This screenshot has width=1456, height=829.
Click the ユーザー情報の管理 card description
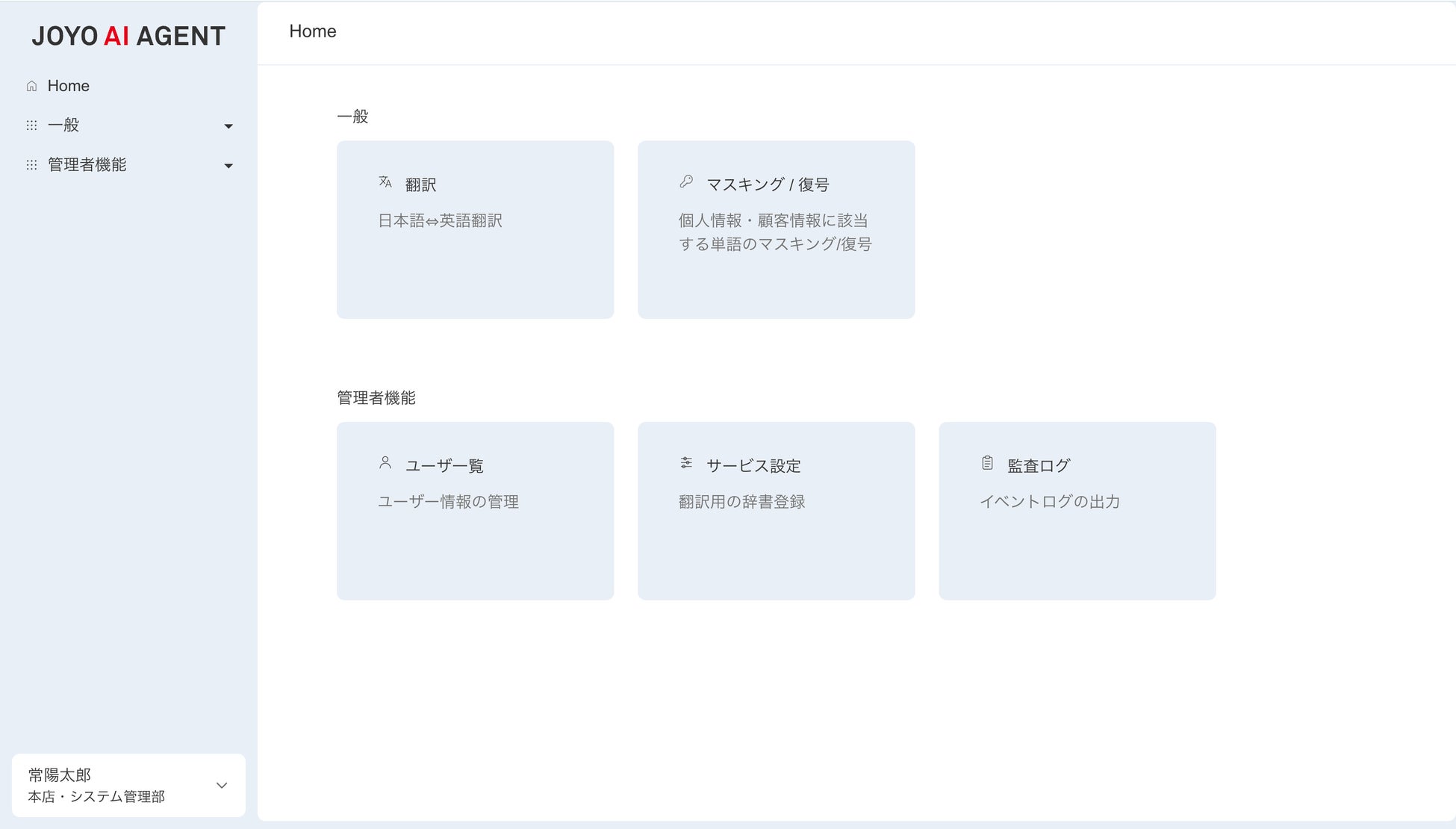[448, 502]
